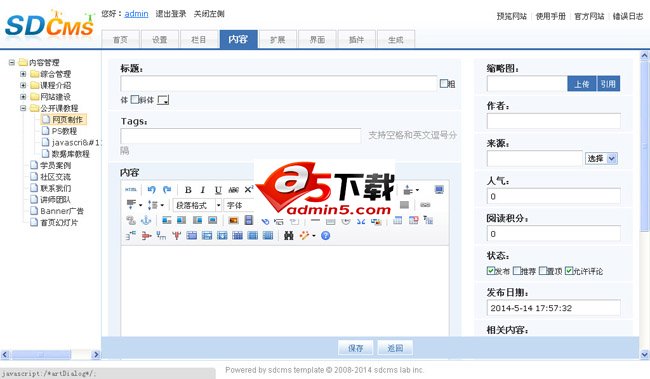Screen dimensions: 650x379
Task: Open the 选择 source dropdown
Action: click(x=601, y=158)
